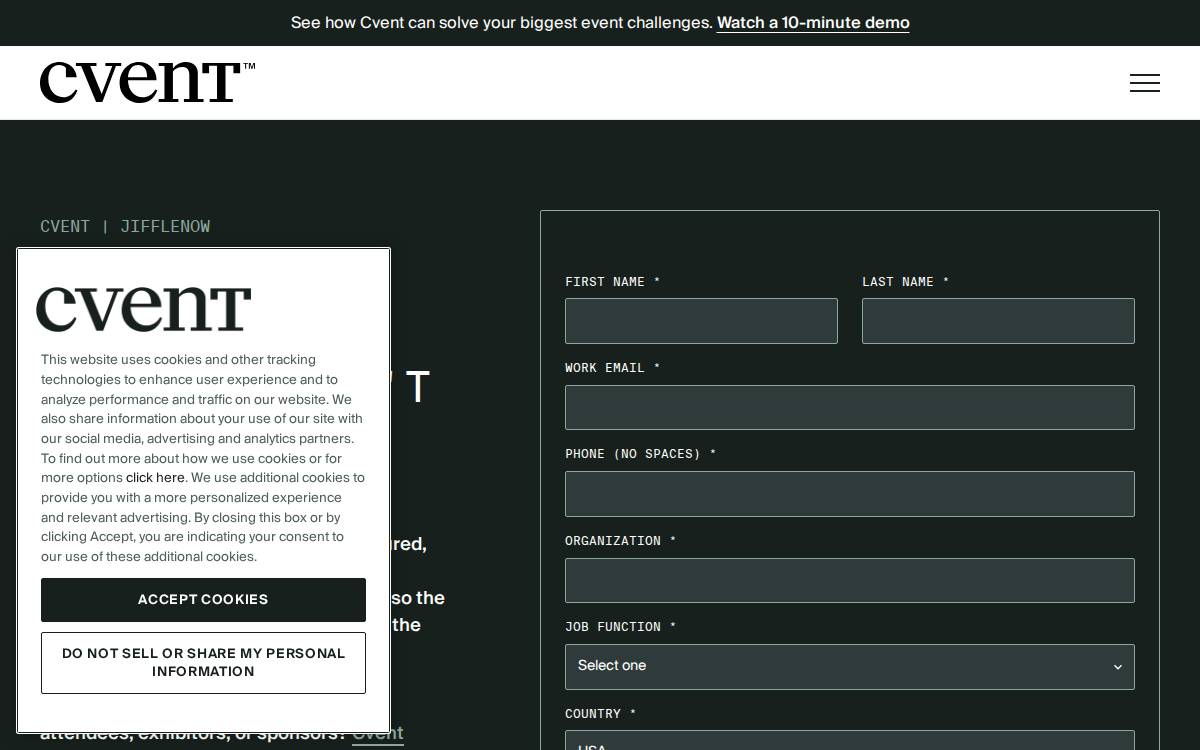1200x750 pixels.
Task: Click the 'JOB FUNCTION *' label
Action: coord(620,627)
